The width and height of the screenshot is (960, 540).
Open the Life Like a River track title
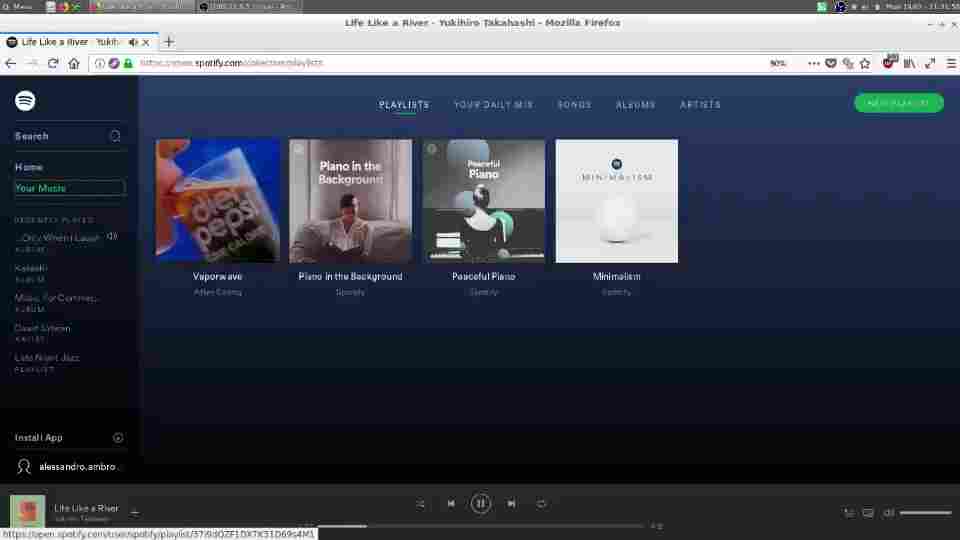tap(86, 508)
